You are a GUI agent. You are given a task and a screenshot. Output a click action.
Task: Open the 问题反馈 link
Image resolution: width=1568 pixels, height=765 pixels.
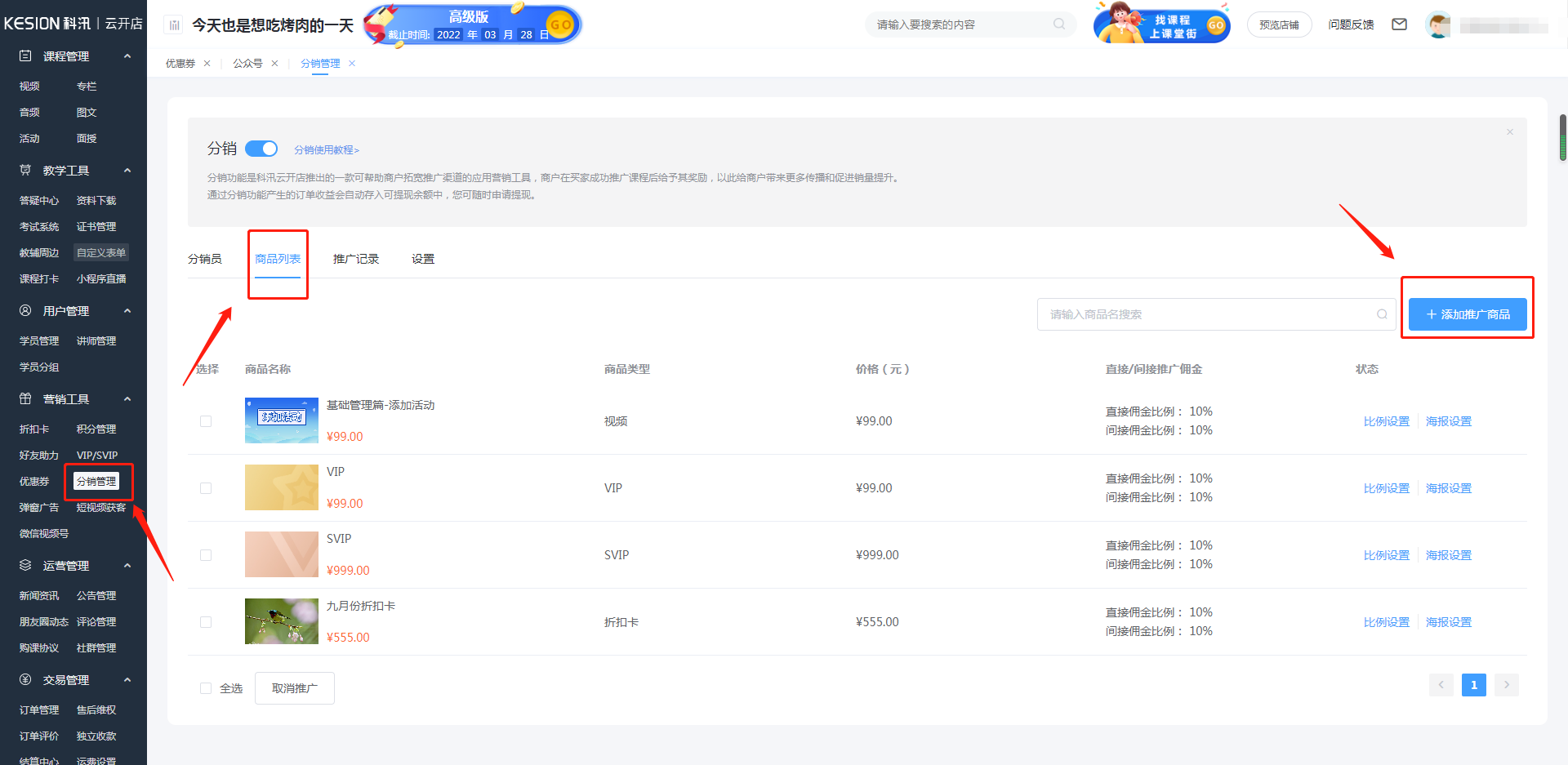tap(1351, 24)
